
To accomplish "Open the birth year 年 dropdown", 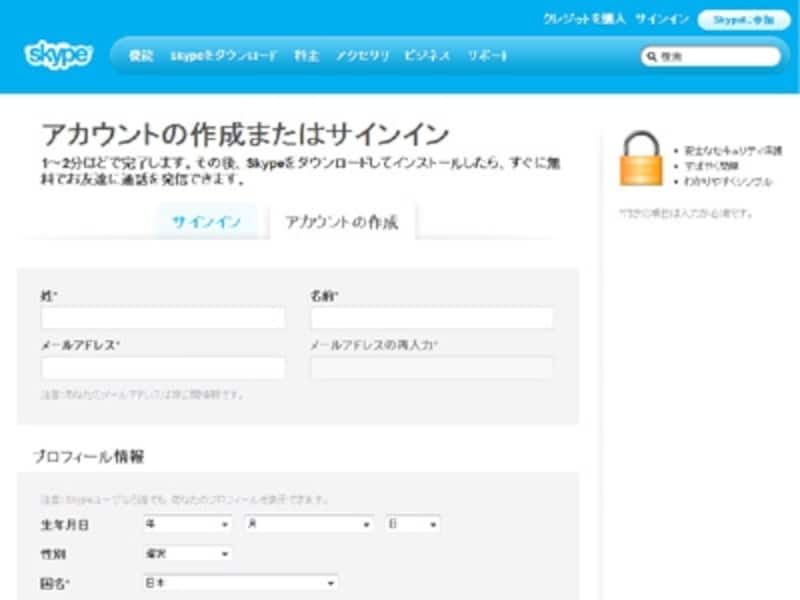I will tap(187, 524).
